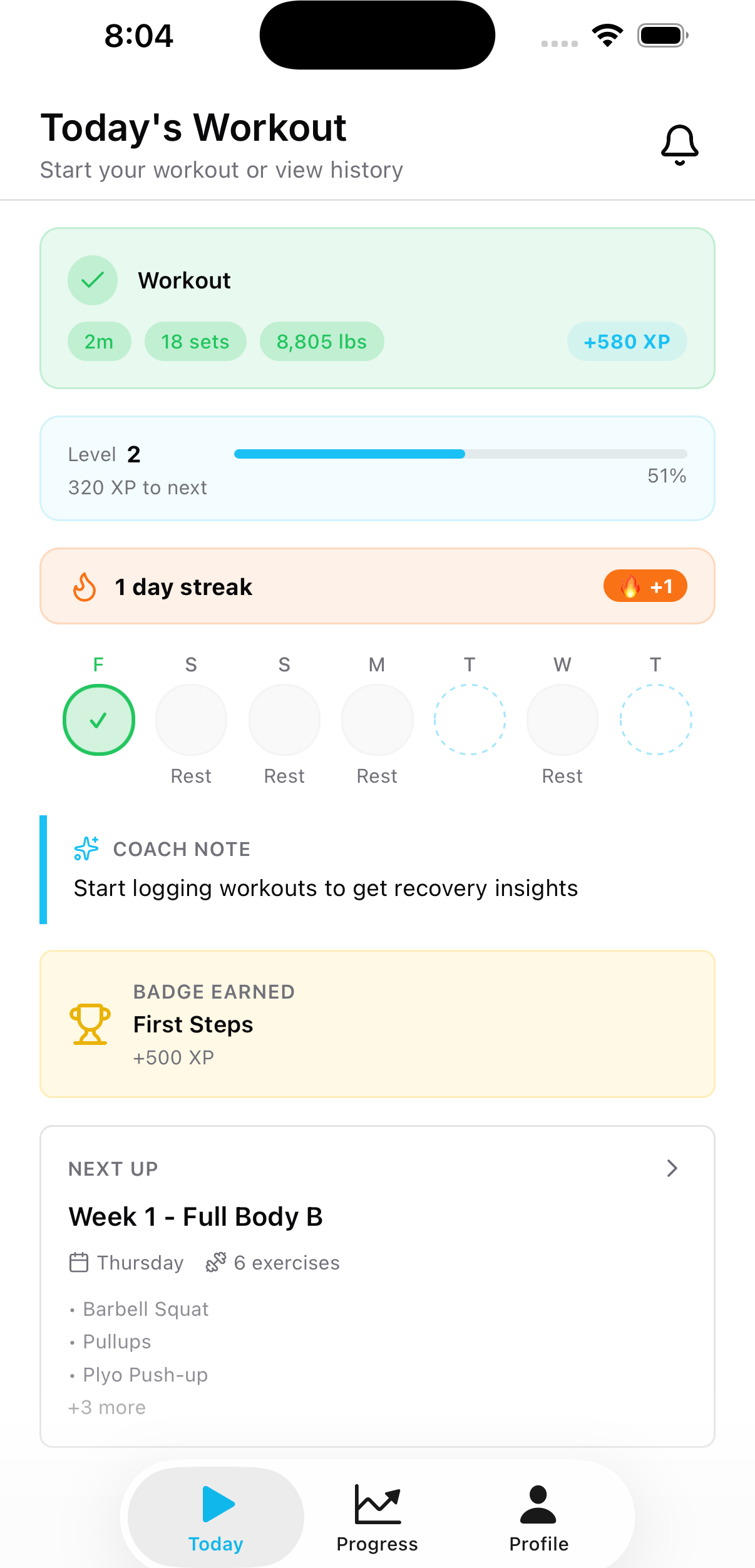Expand the Next Up workout details chevron

[x=672, y=1168]
